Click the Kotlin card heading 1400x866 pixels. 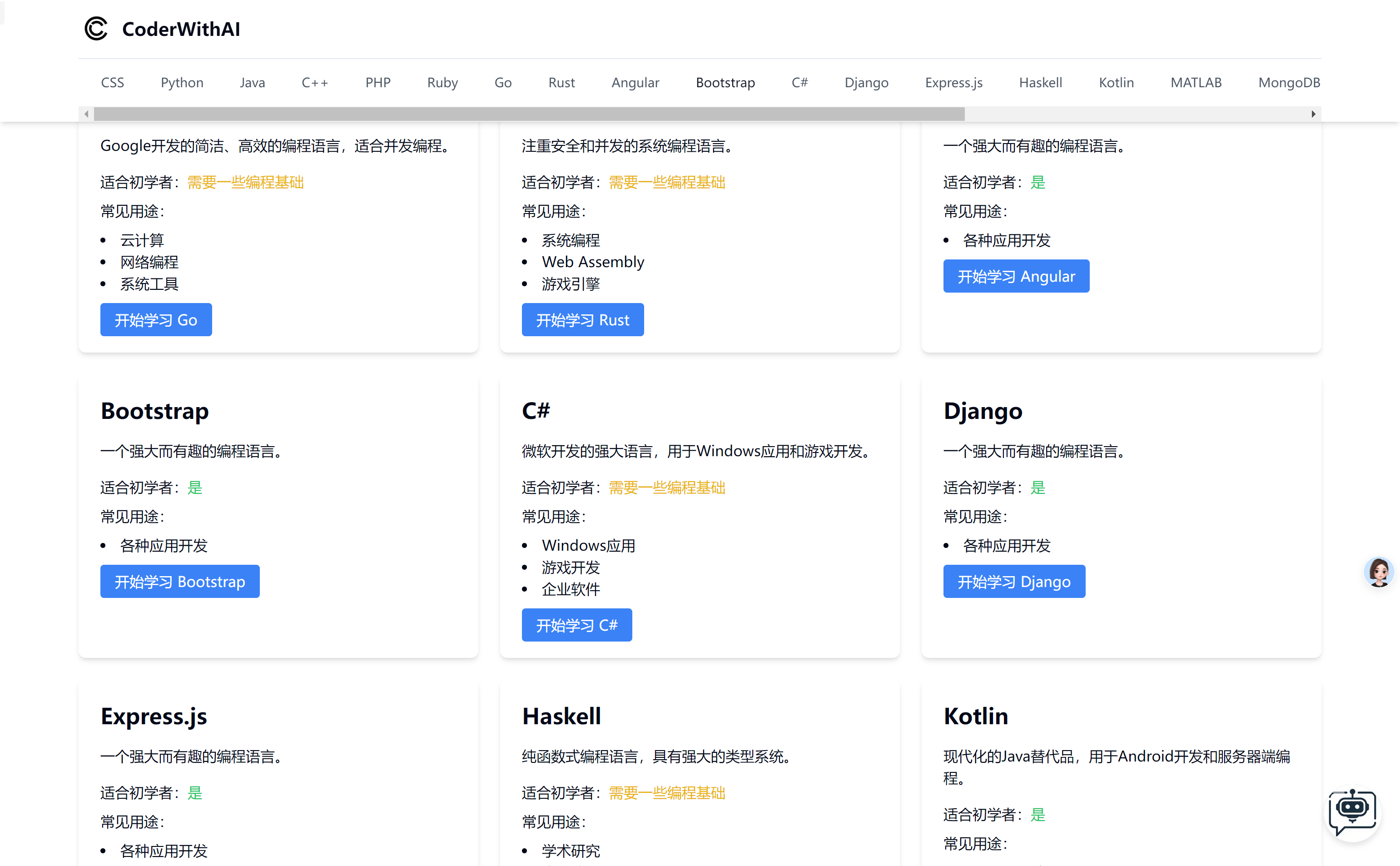coord(976,716)
